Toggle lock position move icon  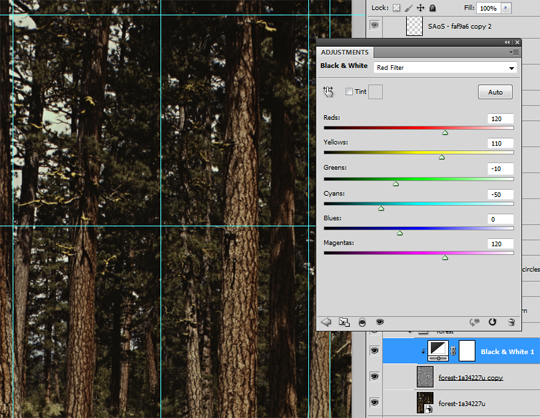(420, 8)
